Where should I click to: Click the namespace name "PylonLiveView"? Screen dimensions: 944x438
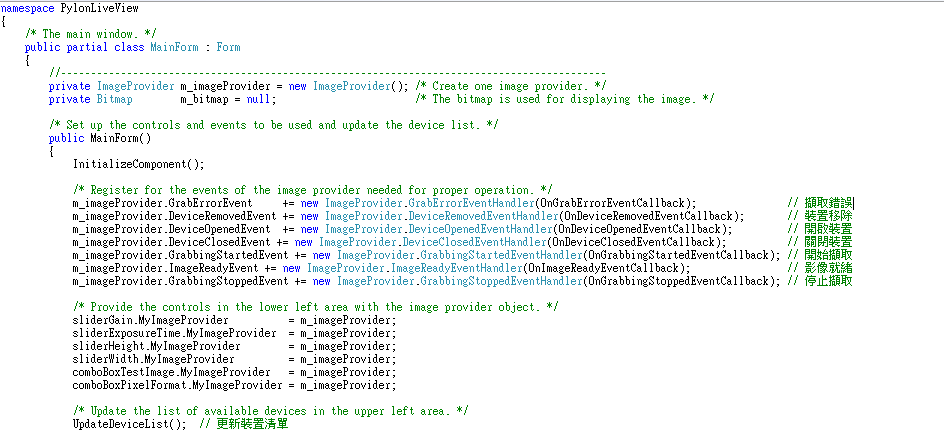[99, 8]
